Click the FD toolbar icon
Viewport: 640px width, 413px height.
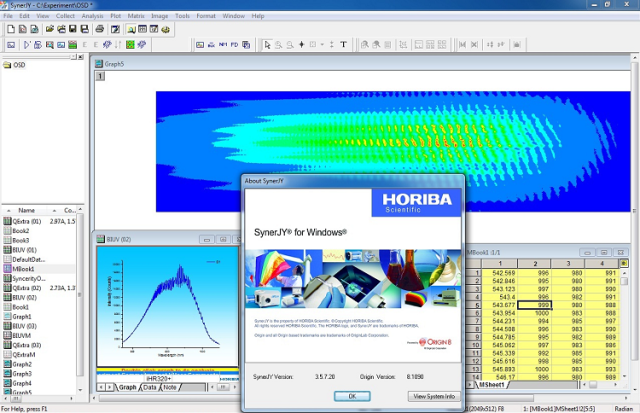click(x=233, y=45)
